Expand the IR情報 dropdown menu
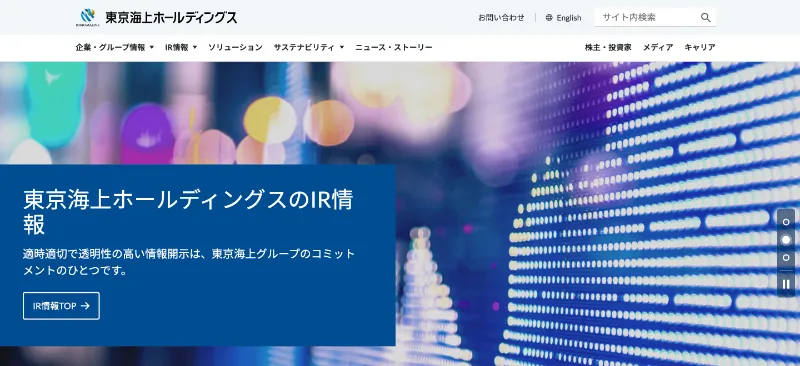The width and height of the screenshot is (800, 366). click(x=181, y=47)
